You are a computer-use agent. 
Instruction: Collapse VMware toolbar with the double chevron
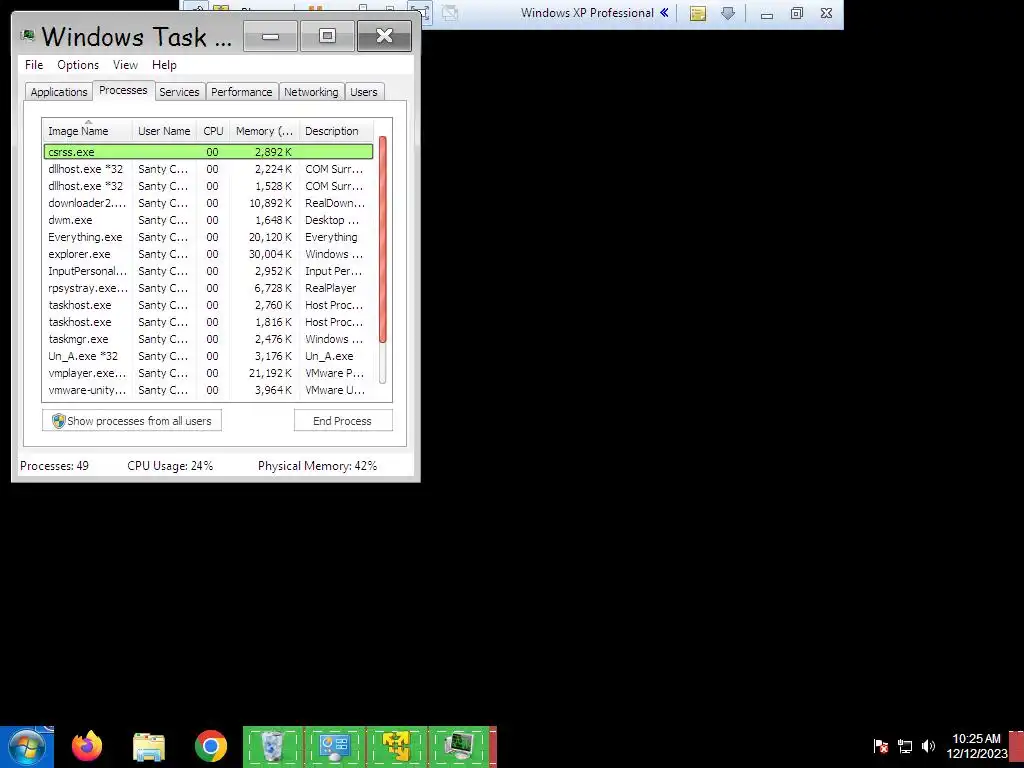(664, 12)
